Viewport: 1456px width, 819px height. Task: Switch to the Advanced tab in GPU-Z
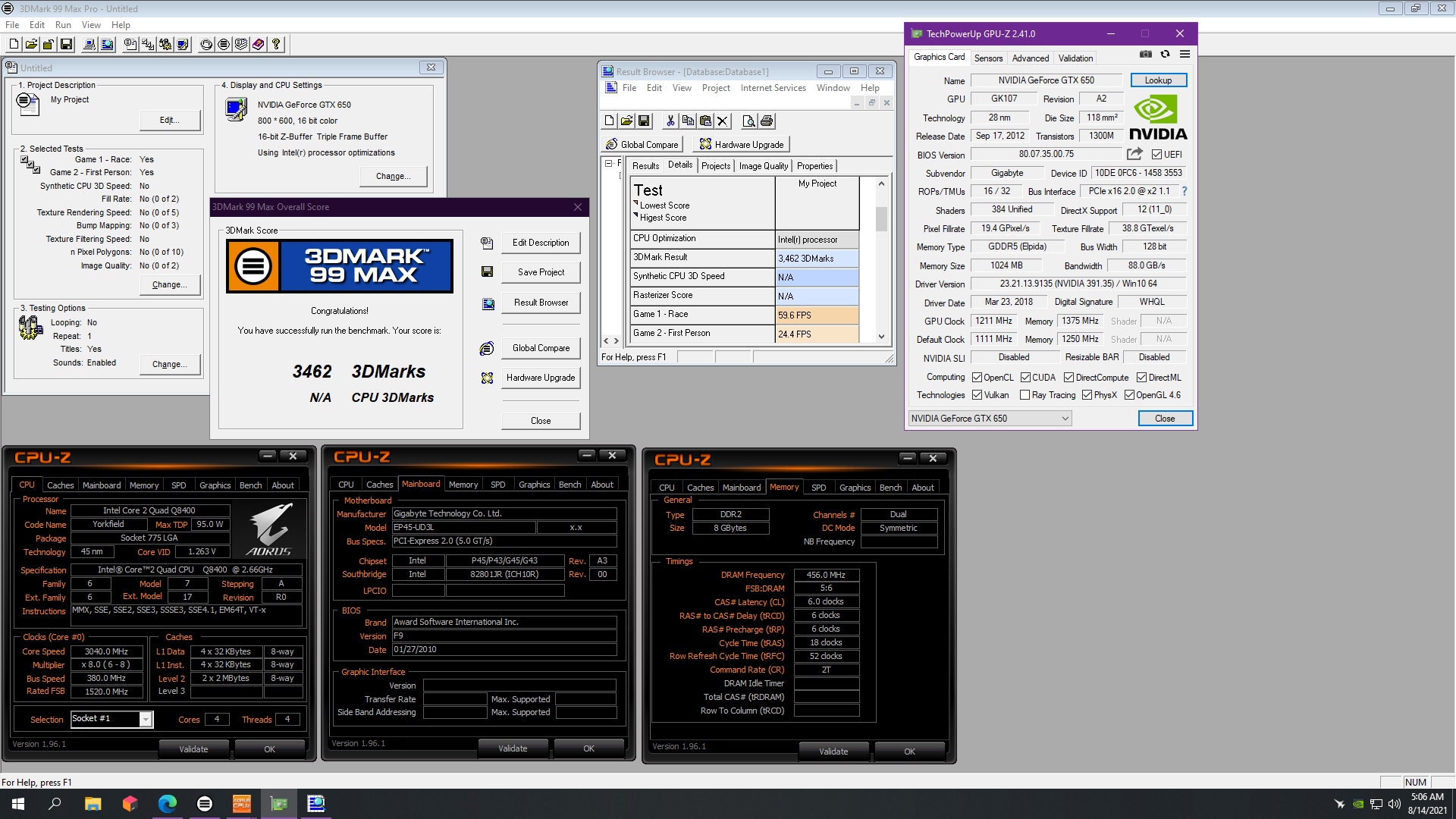1031,58
